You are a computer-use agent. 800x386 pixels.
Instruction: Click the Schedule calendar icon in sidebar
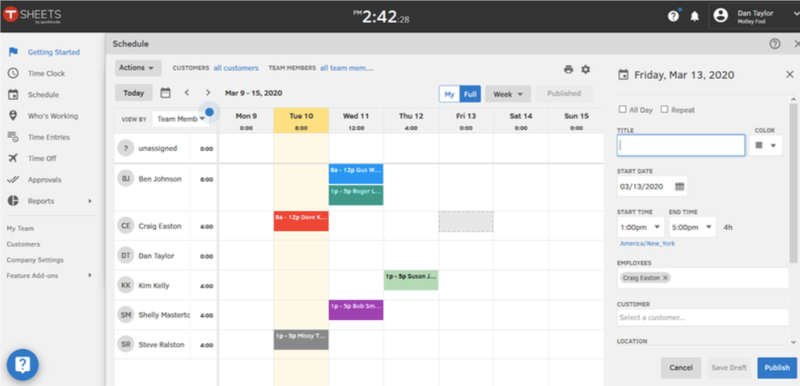pyautogui.click(x=13, y=95)
